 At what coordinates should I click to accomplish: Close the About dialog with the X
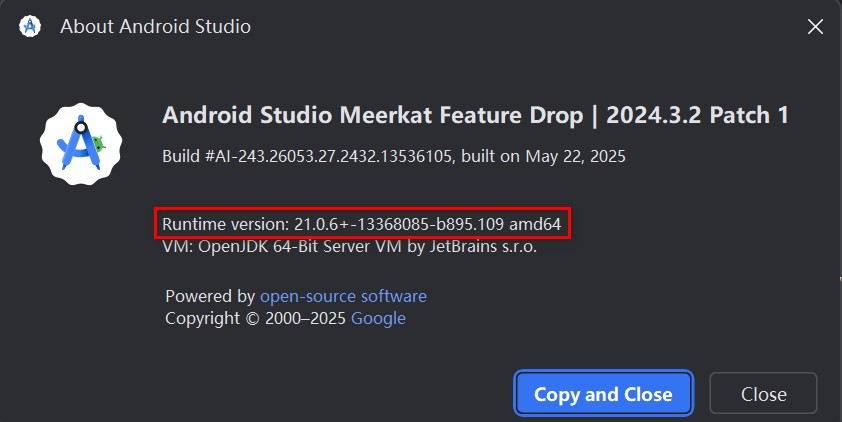(815, 27)
